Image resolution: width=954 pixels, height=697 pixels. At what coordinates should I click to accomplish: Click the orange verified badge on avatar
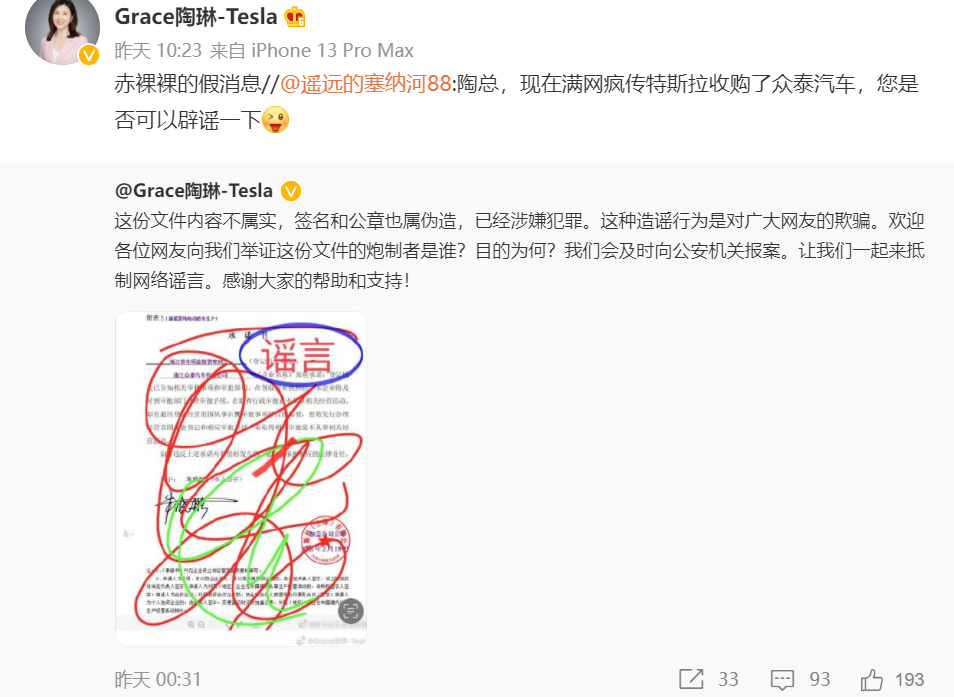(89, 55)
